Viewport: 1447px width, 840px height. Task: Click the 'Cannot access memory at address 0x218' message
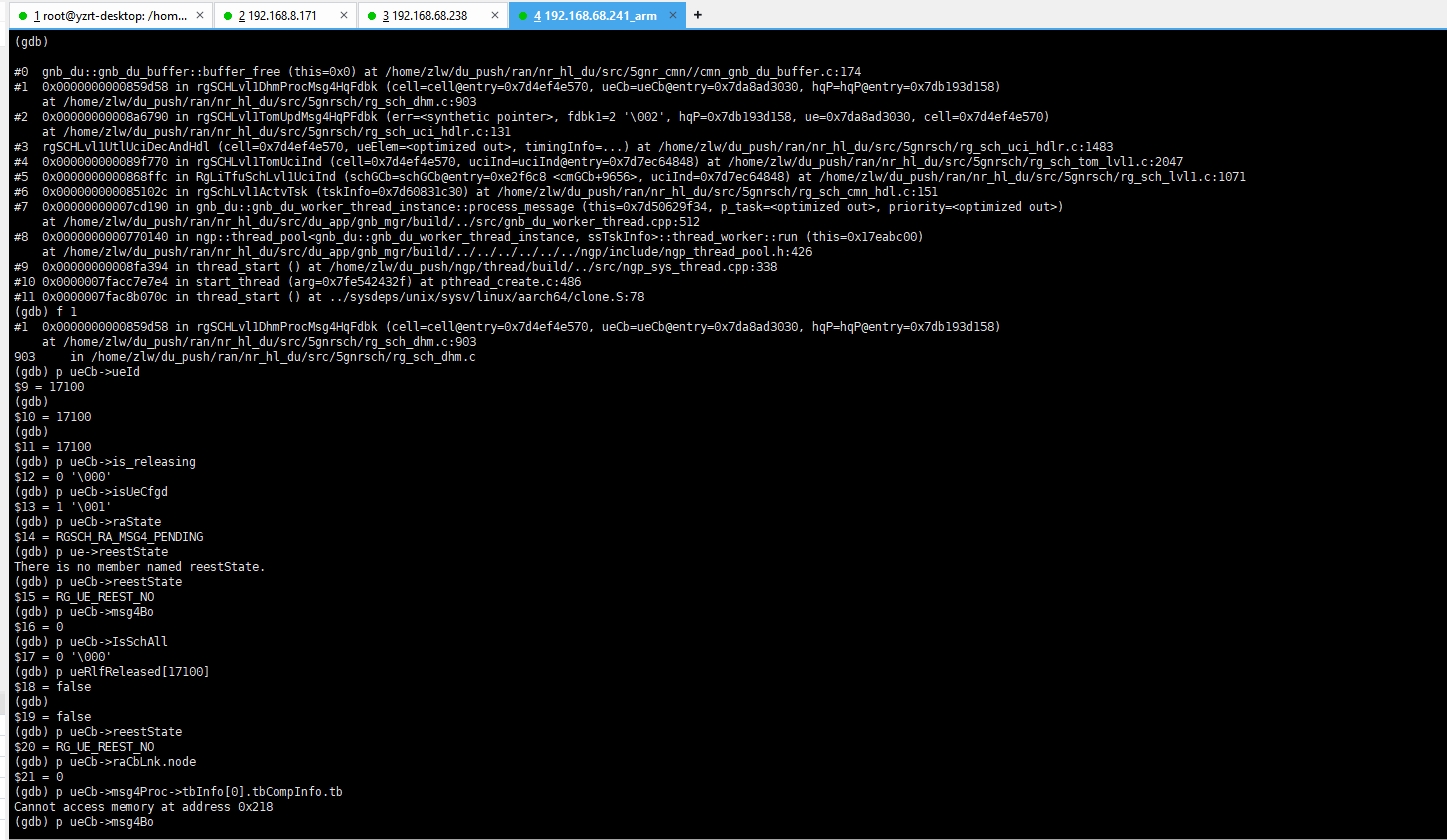coord(143,807)
